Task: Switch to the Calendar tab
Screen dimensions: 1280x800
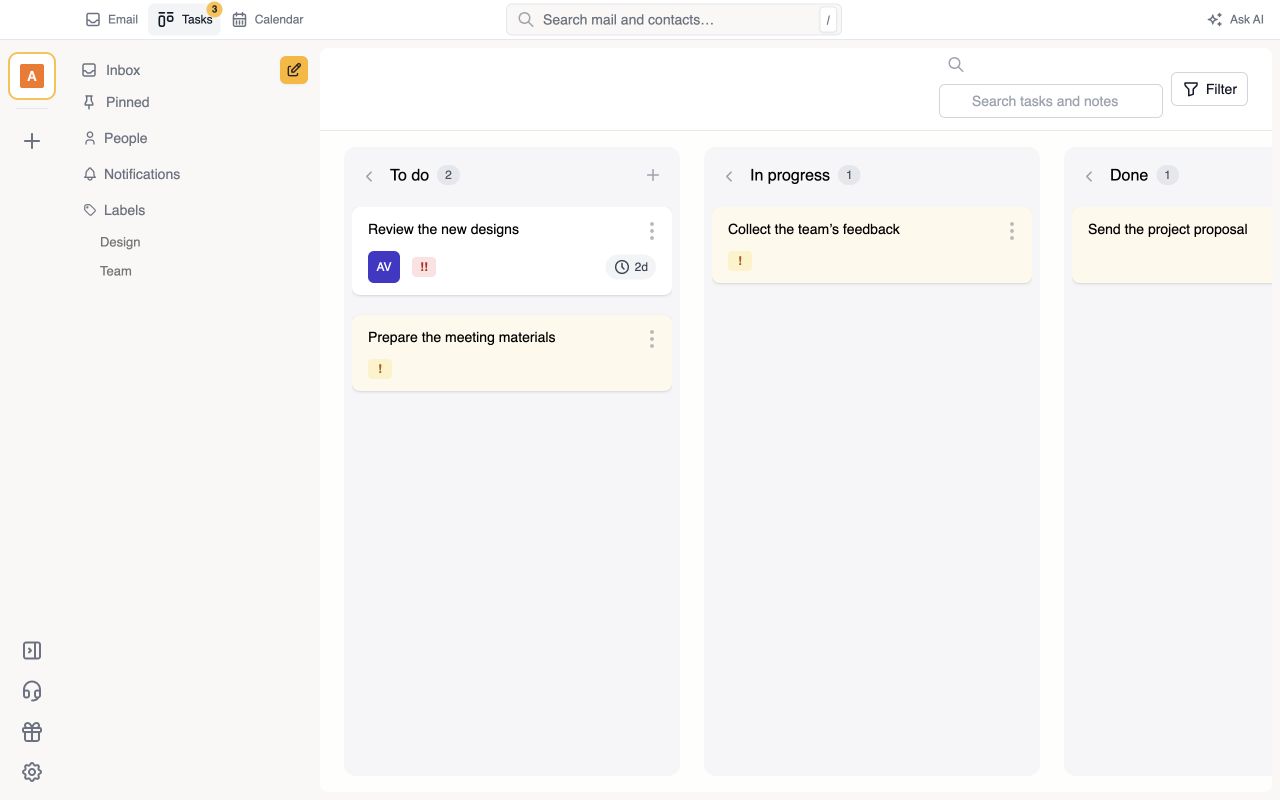Action: [x=268, y=19]
